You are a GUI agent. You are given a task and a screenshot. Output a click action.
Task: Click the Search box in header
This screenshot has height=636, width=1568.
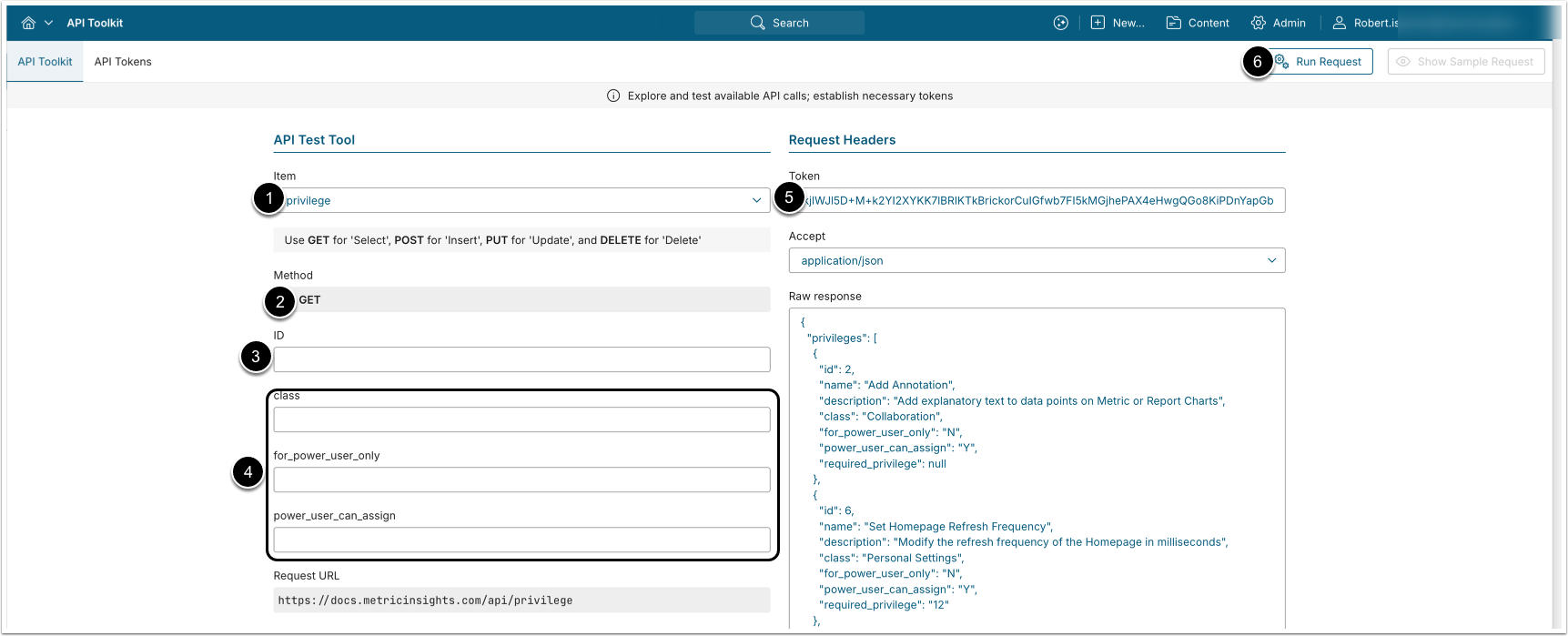tap(779, 23)
